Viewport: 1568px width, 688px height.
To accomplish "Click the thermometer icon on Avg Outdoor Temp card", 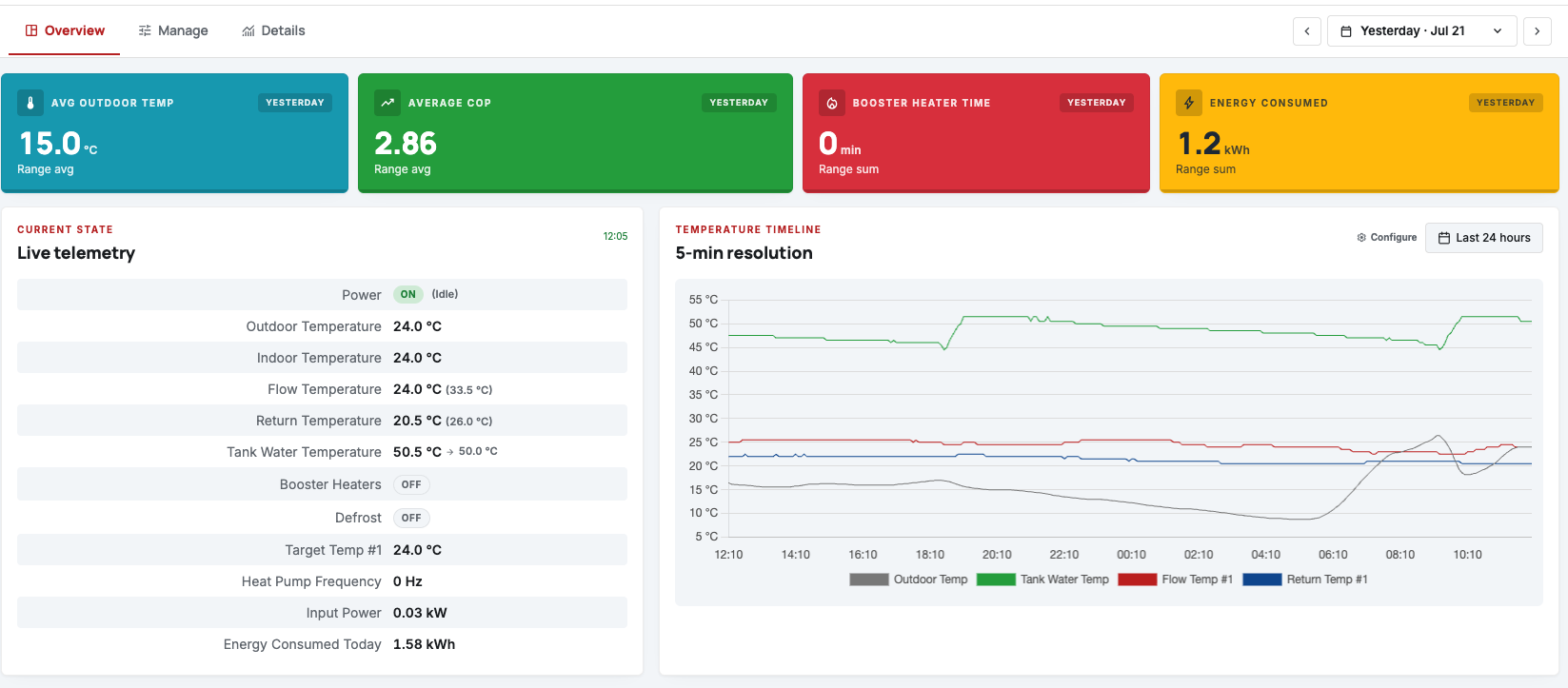I will coord(30,103).
